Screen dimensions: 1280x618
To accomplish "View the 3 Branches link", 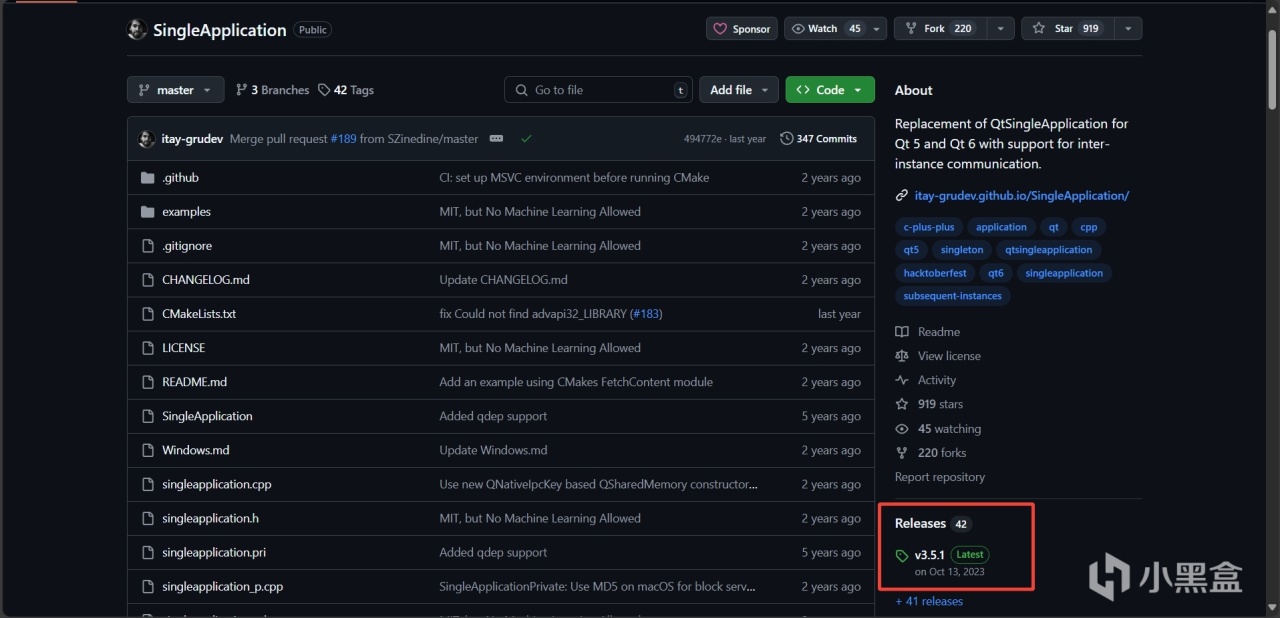I will (272, 90).
